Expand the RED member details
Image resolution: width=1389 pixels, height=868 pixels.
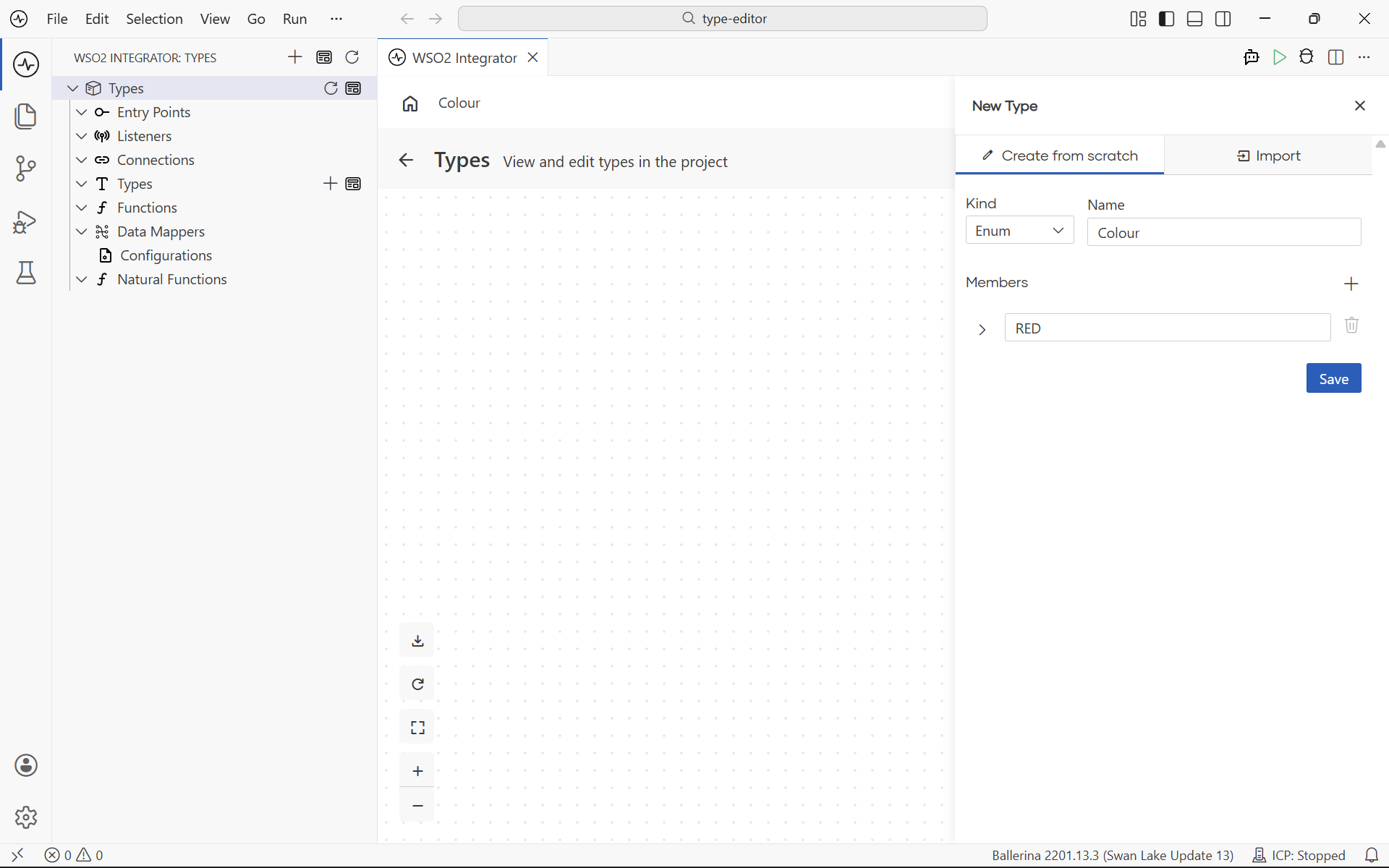click(x=982, y=329)
